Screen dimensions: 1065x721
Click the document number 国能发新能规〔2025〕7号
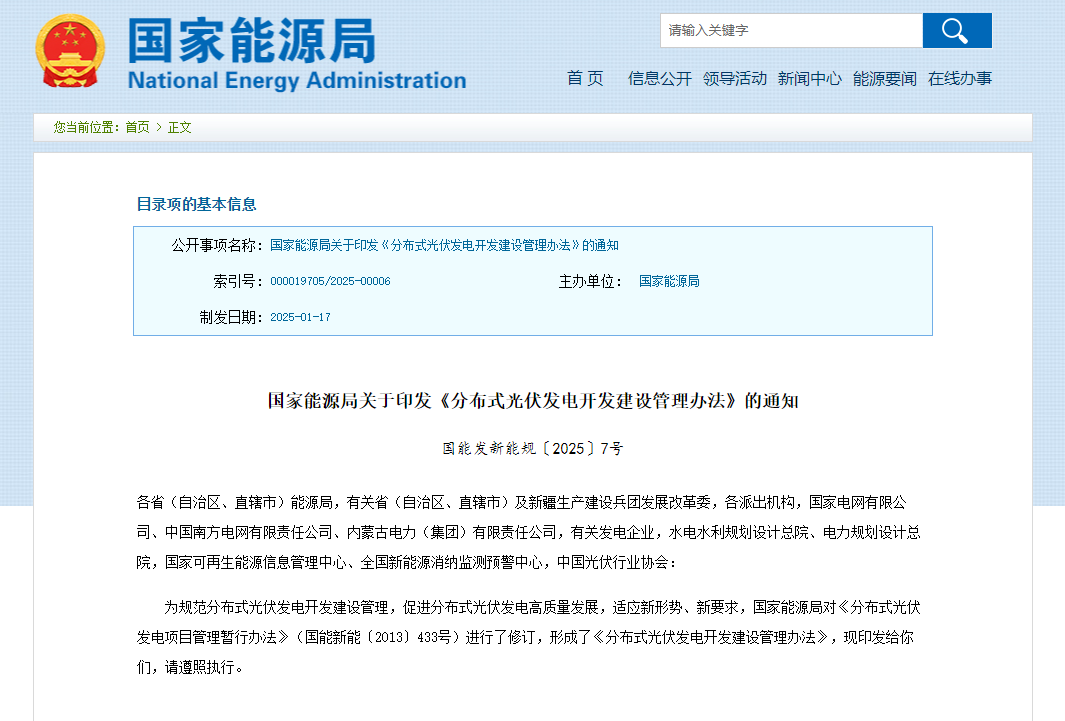(x=532, y=449)
